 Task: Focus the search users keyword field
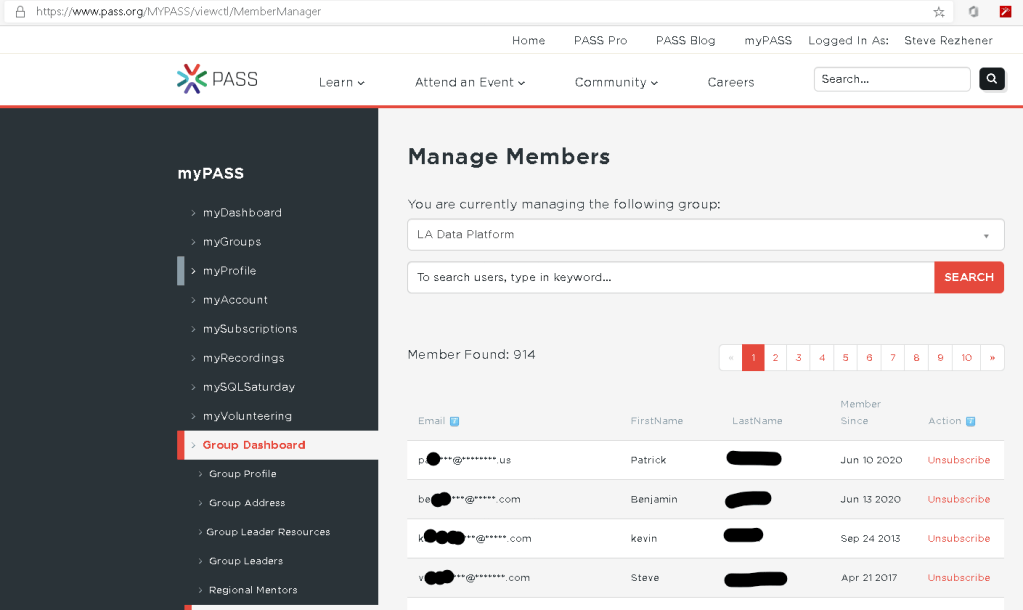pyautogui.click(x=670, y=277)
